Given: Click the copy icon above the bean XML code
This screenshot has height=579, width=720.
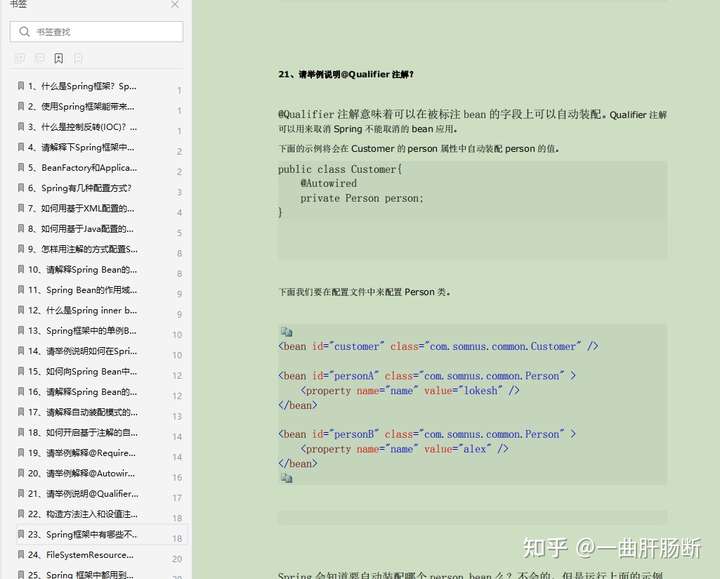Looking at the screenshot, I should 286,332.
